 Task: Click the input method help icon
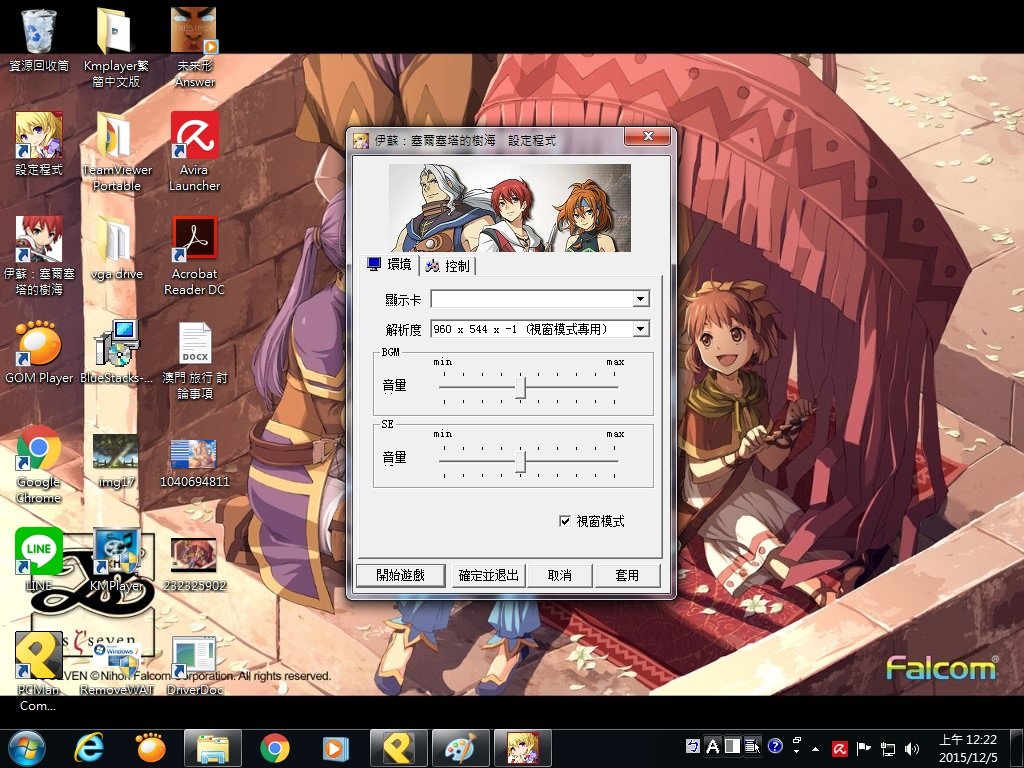pyautogui.click(x=775, y=746)
